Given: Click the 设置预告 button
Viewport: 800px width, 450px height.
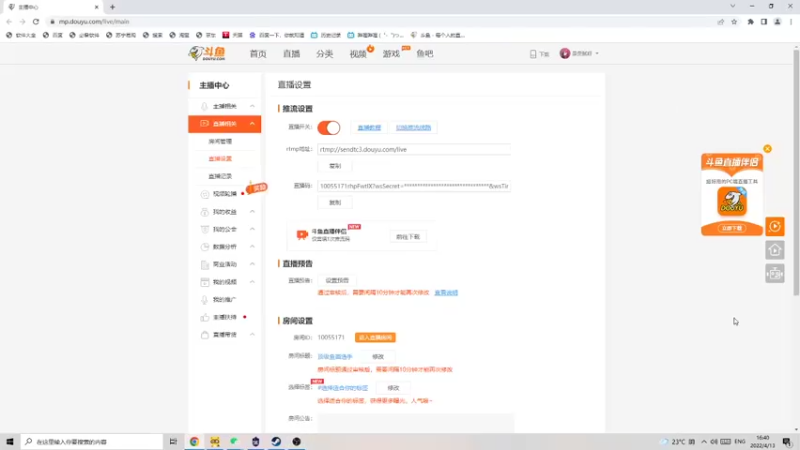Looking at the screenshot, I should tap(337, 280).
